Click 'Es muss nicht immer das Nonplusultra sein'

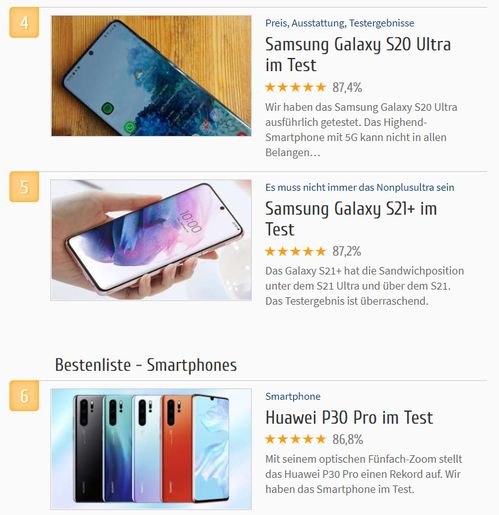coord(360,187)
